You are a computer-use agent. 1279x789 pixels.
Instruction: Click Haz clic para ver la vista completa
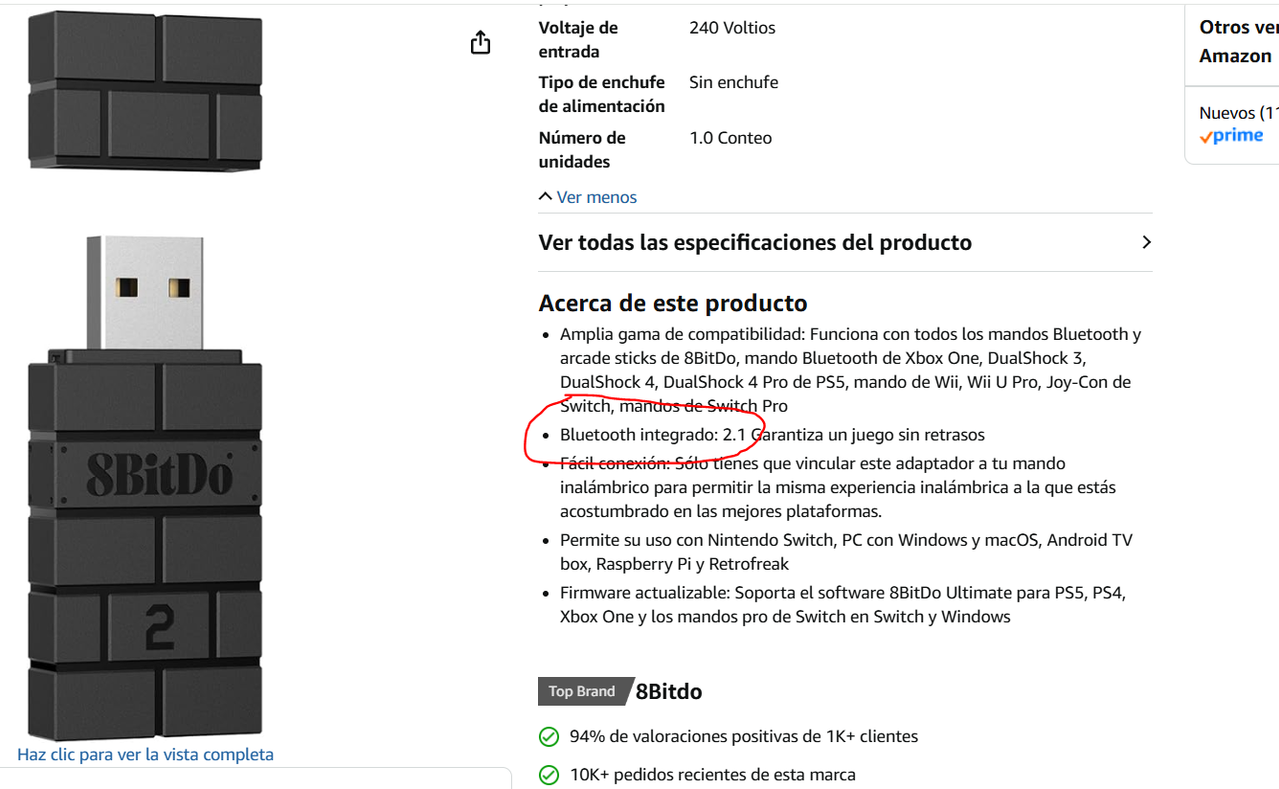[145, 755]
